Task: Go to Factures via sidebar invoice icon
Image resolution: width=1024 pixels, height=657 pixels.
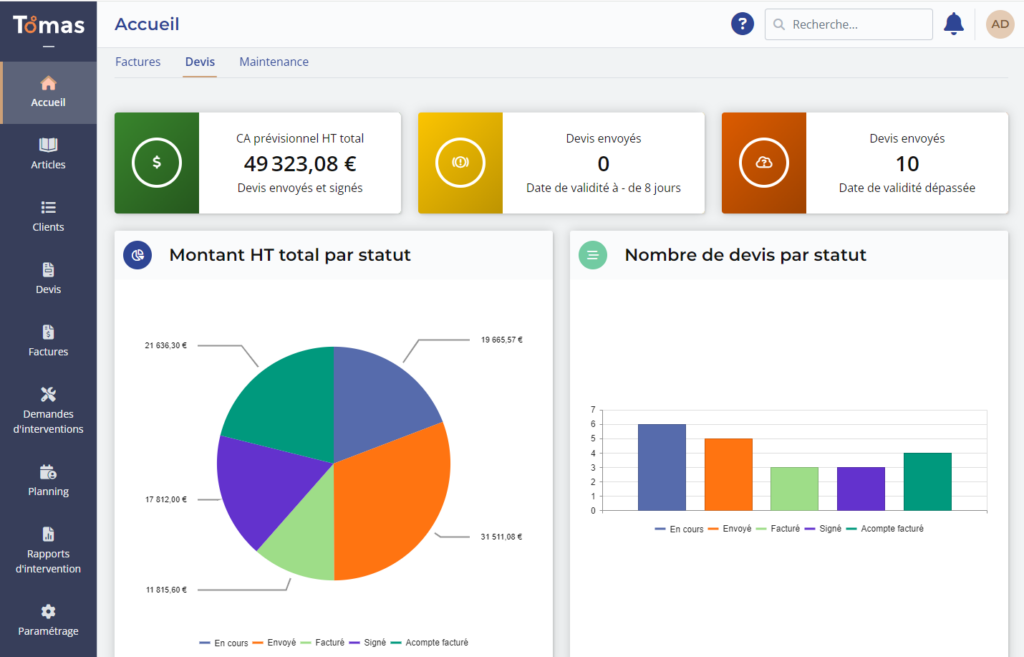Action: 48,332
